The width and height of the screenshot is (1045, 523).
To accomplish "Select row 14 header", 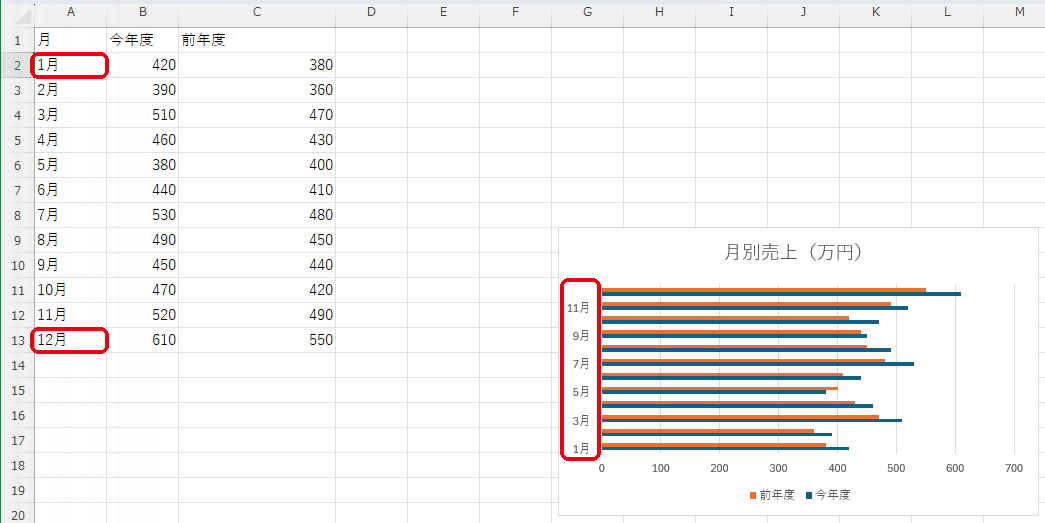I will click(17, 365).
